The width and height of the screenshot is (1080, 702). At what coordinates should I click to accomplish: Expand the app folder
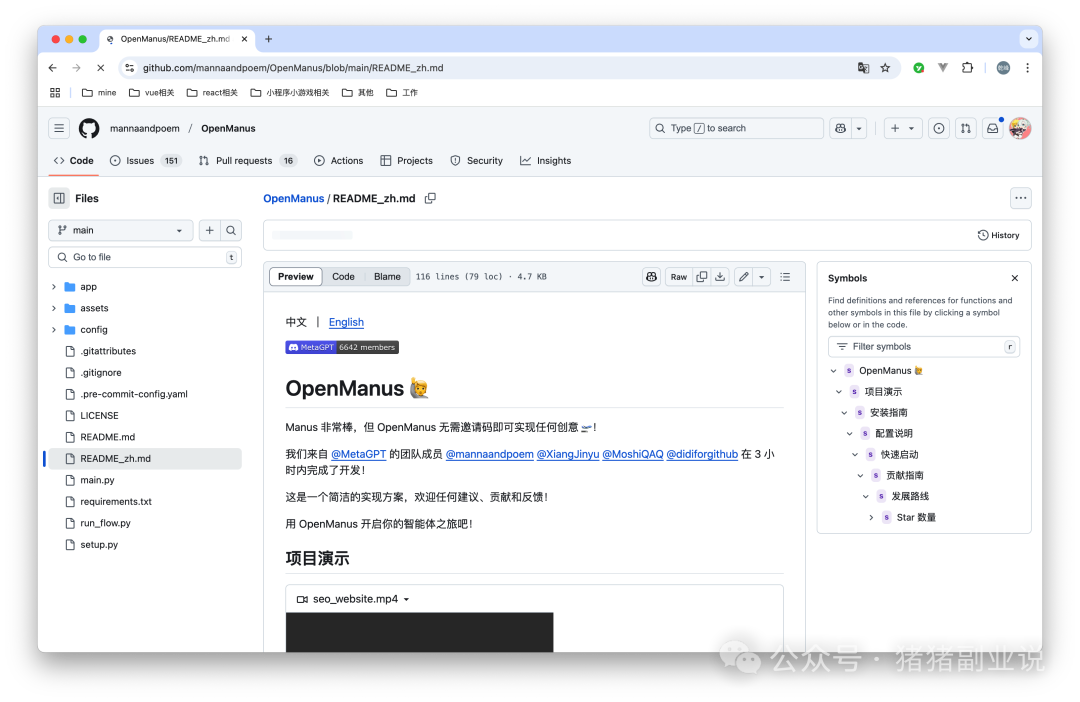point(54,287)
